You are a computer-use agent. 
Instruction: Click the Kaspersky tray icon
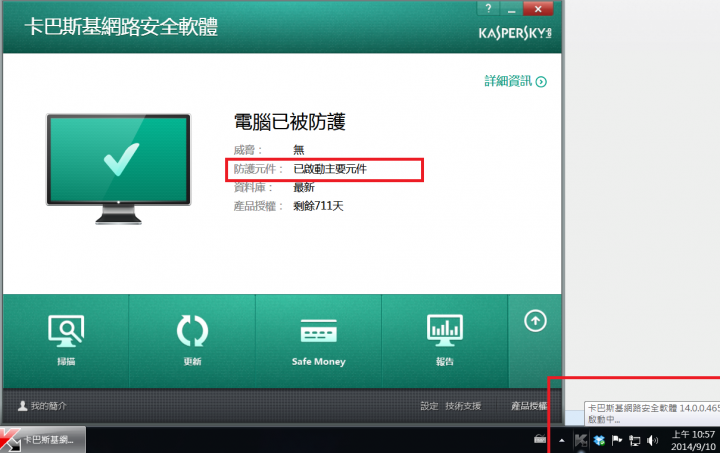click(x=580, y=441)
